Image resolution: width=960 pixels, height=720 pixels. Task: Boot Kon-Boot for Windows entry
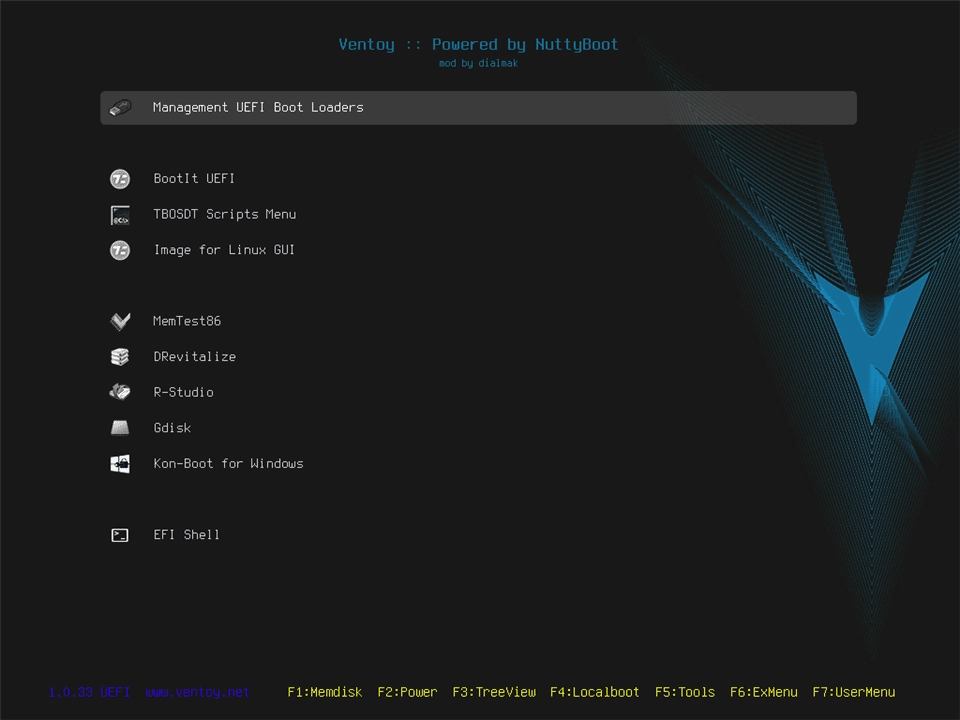tap(228, 463)
